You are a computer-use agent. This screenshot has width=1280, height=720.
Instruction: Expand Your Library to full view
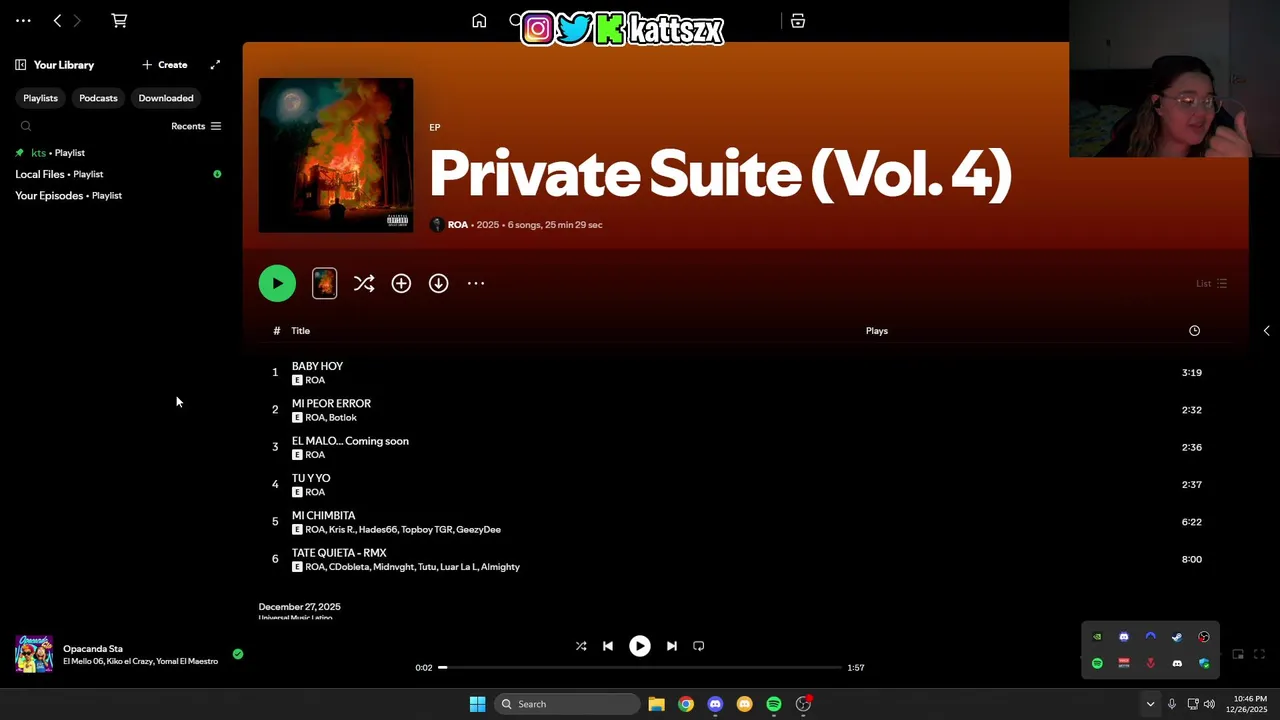point(215,65)
